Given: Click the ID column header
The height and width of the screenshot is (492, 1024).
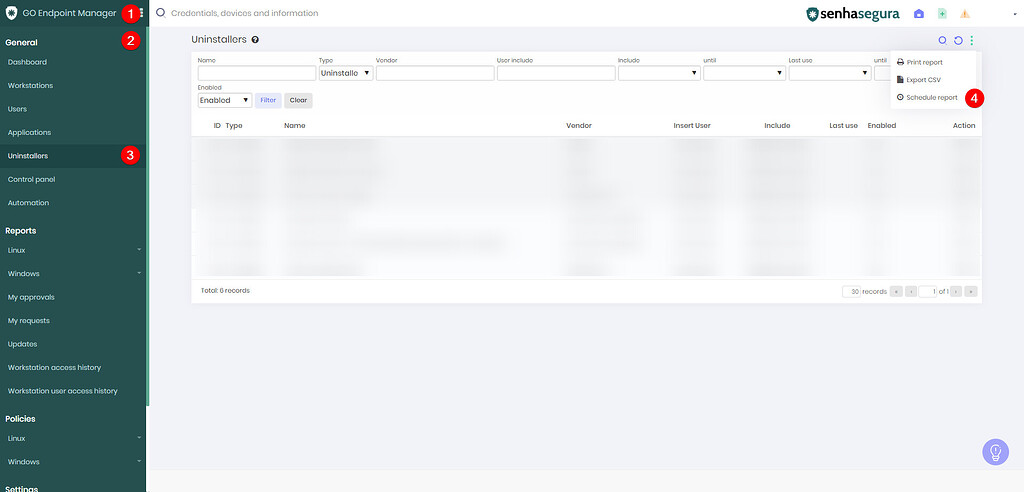Looking at the screenshot, I should [217, 125].
